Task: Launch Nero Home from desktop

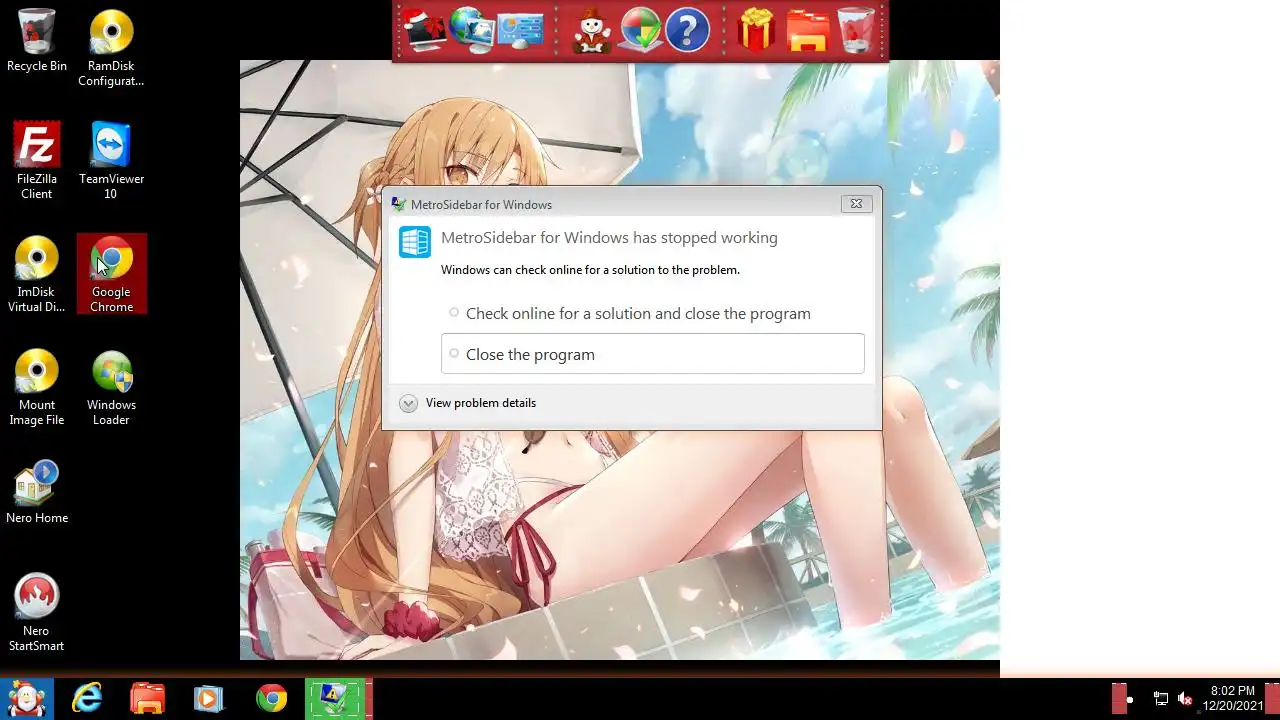Action: point(37,492)
